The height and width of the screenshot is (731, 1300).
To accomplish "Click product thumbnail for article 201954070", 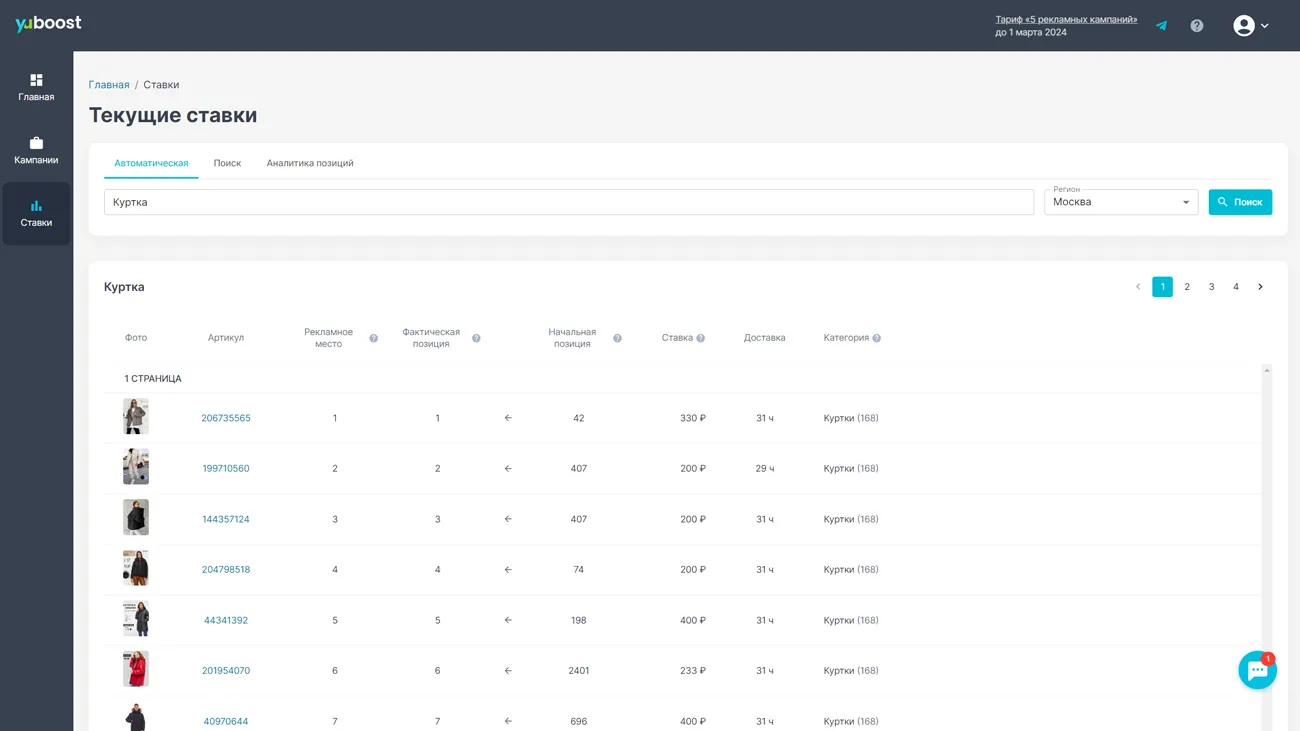I will (136, 669).
